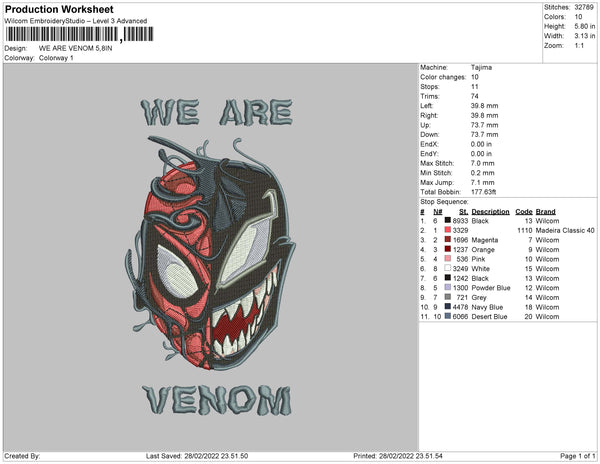600x464 pixels.
Task: Pick the White 3249 color swatch
Action: tap(447, 269)
